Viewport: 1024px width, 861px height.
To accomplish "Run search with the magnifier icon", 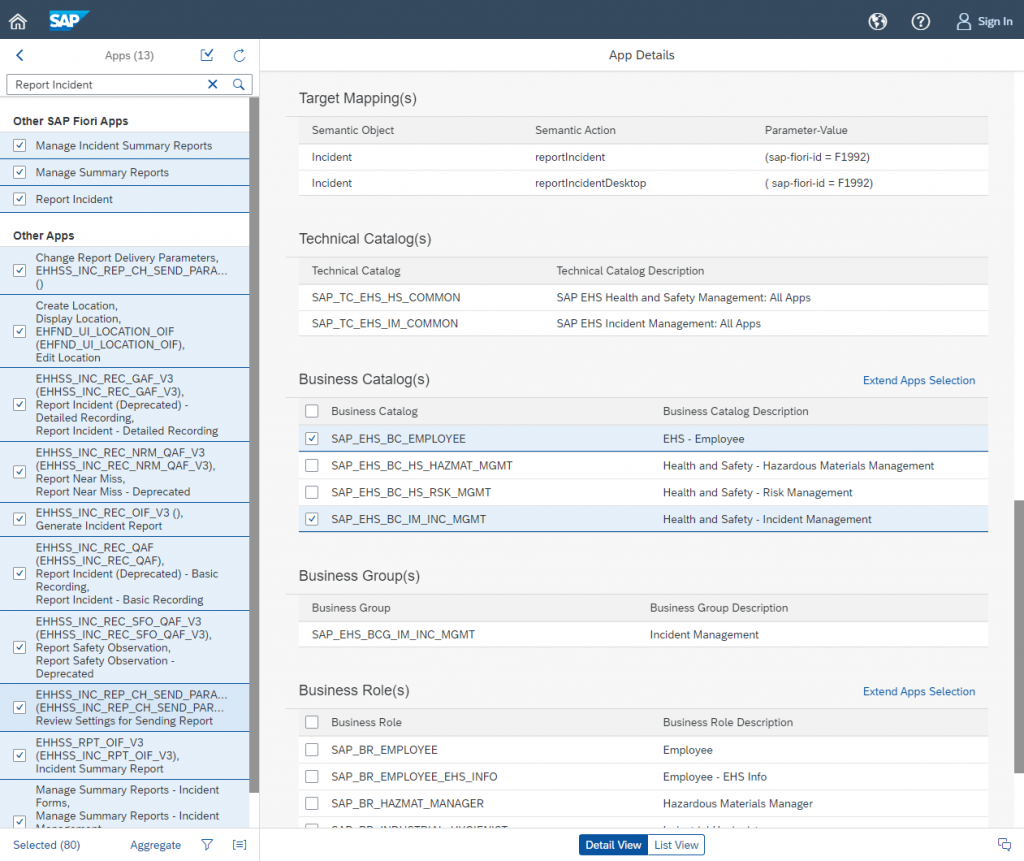I will pos(239,84).
